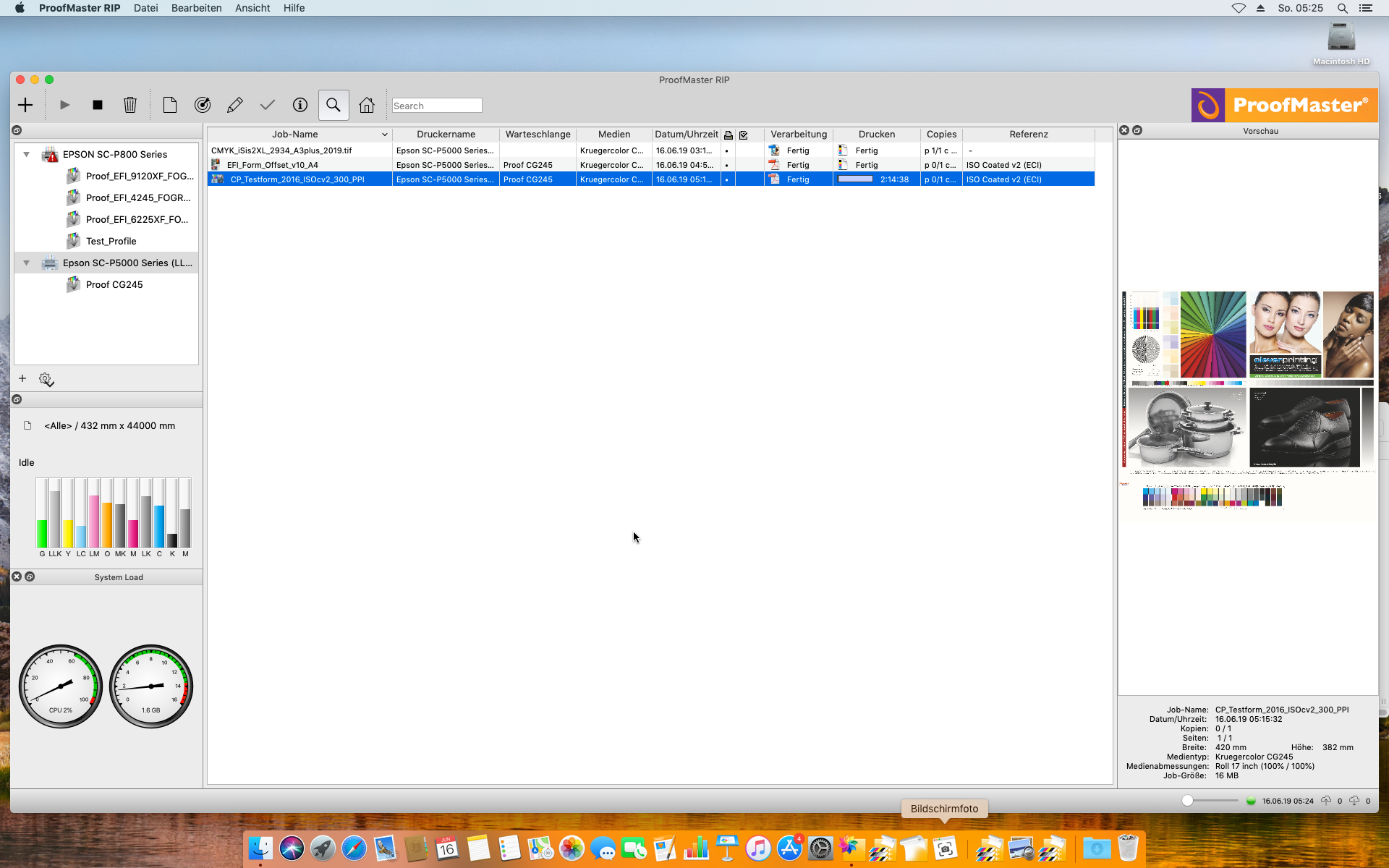The width and height of the screenshot is (1389, 868).
Task: Open the Bearbeiten menu
Action: click(196, 8)
